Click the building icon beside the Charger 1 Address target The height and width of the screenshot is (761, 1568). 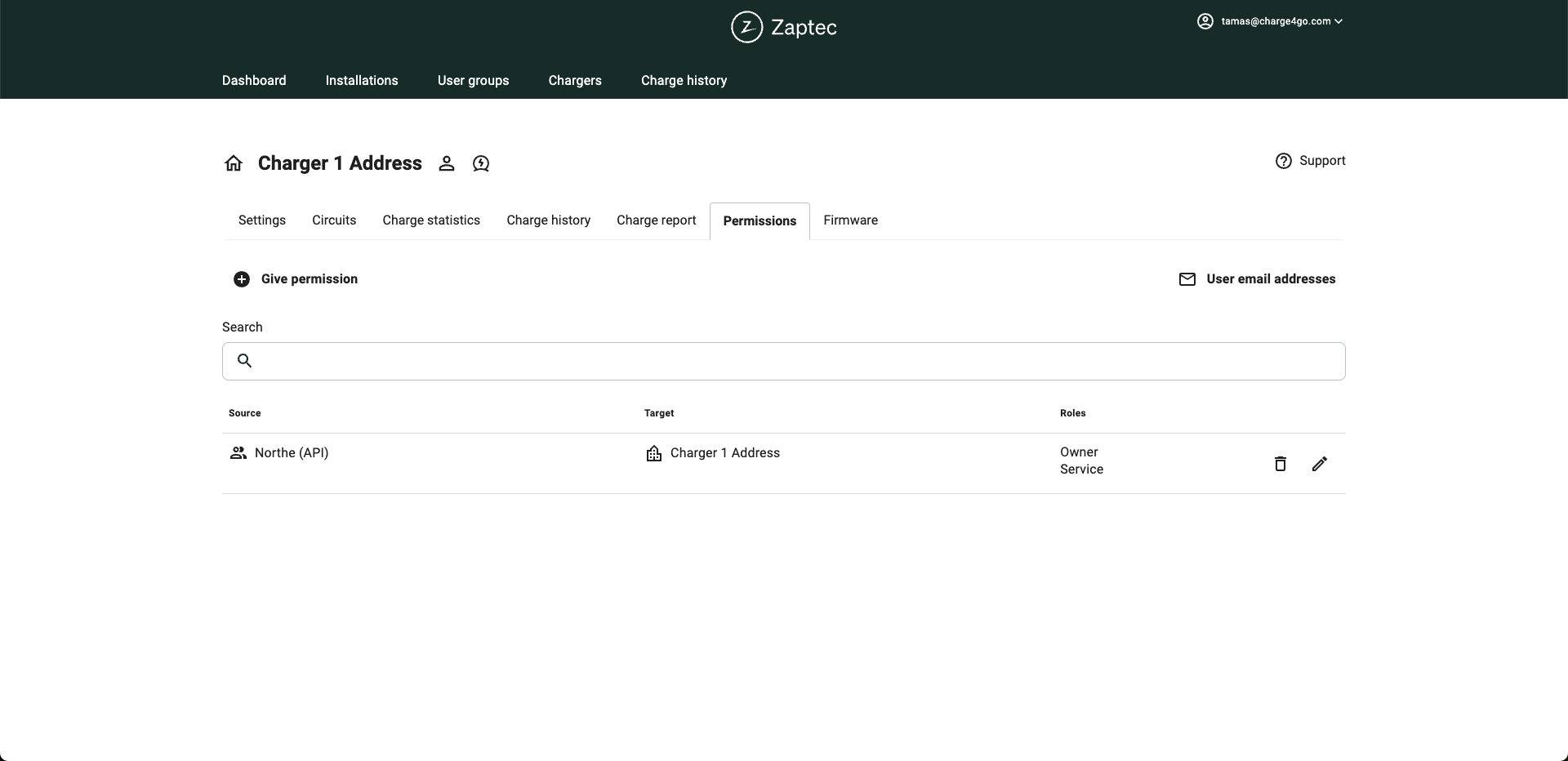pyautogui.click(x=654, y=453)
